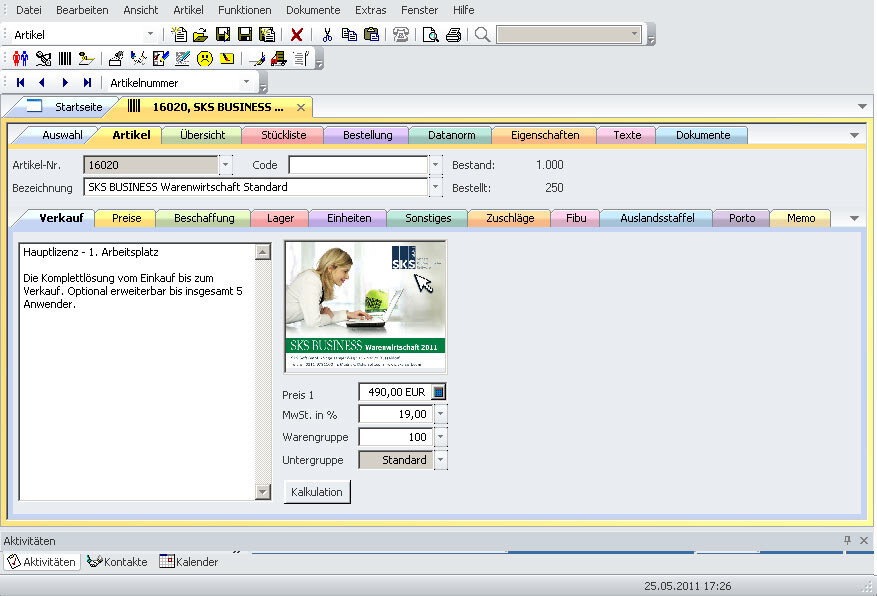Expand the tab overflow arrow beside Dokumente
Image resolution: width=877 pixels, height=596 pixels.
[x=854, y=135]
